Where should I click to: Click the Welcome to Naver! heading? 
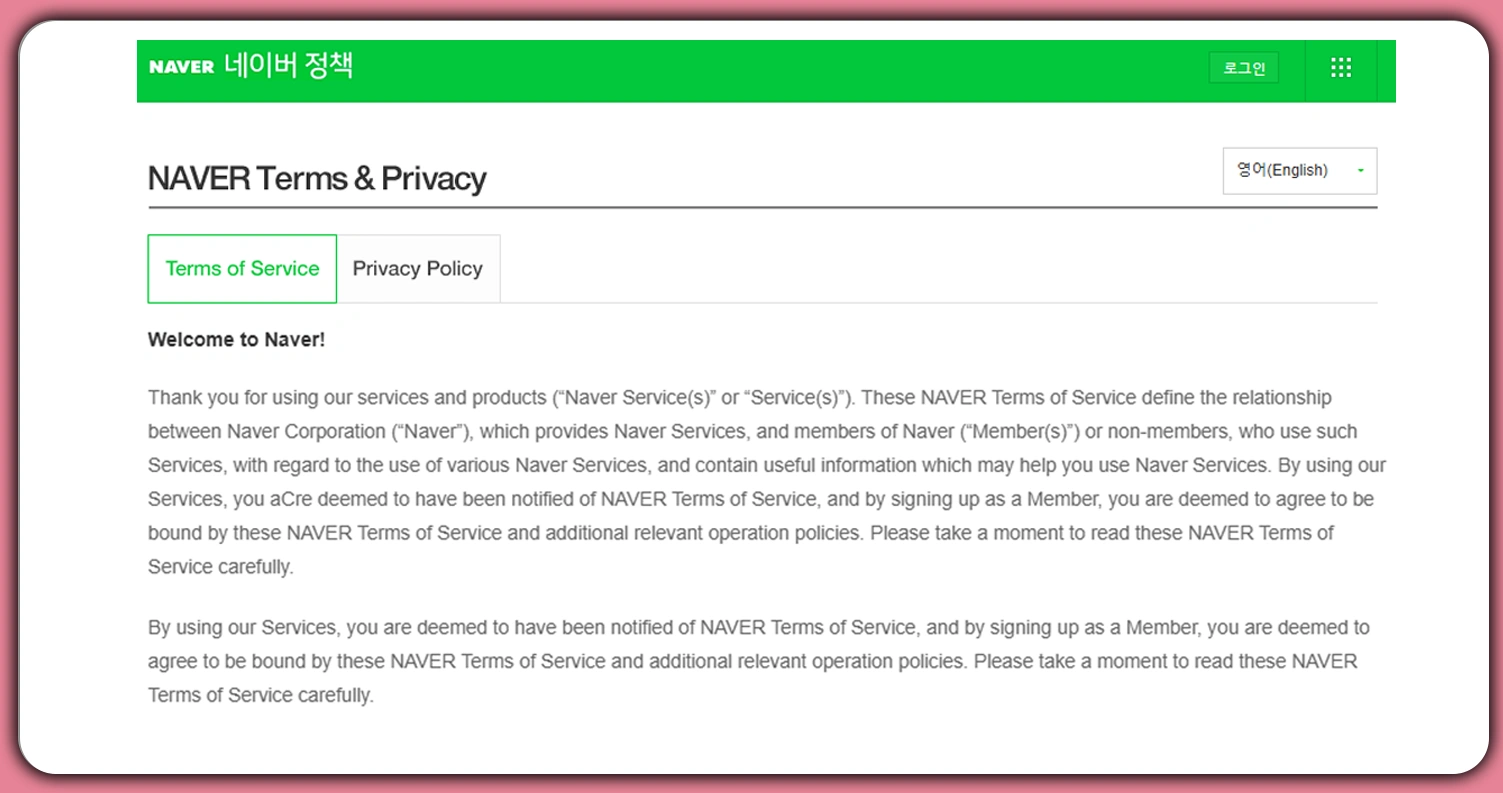pyautogui.click(x=236, y=340)
